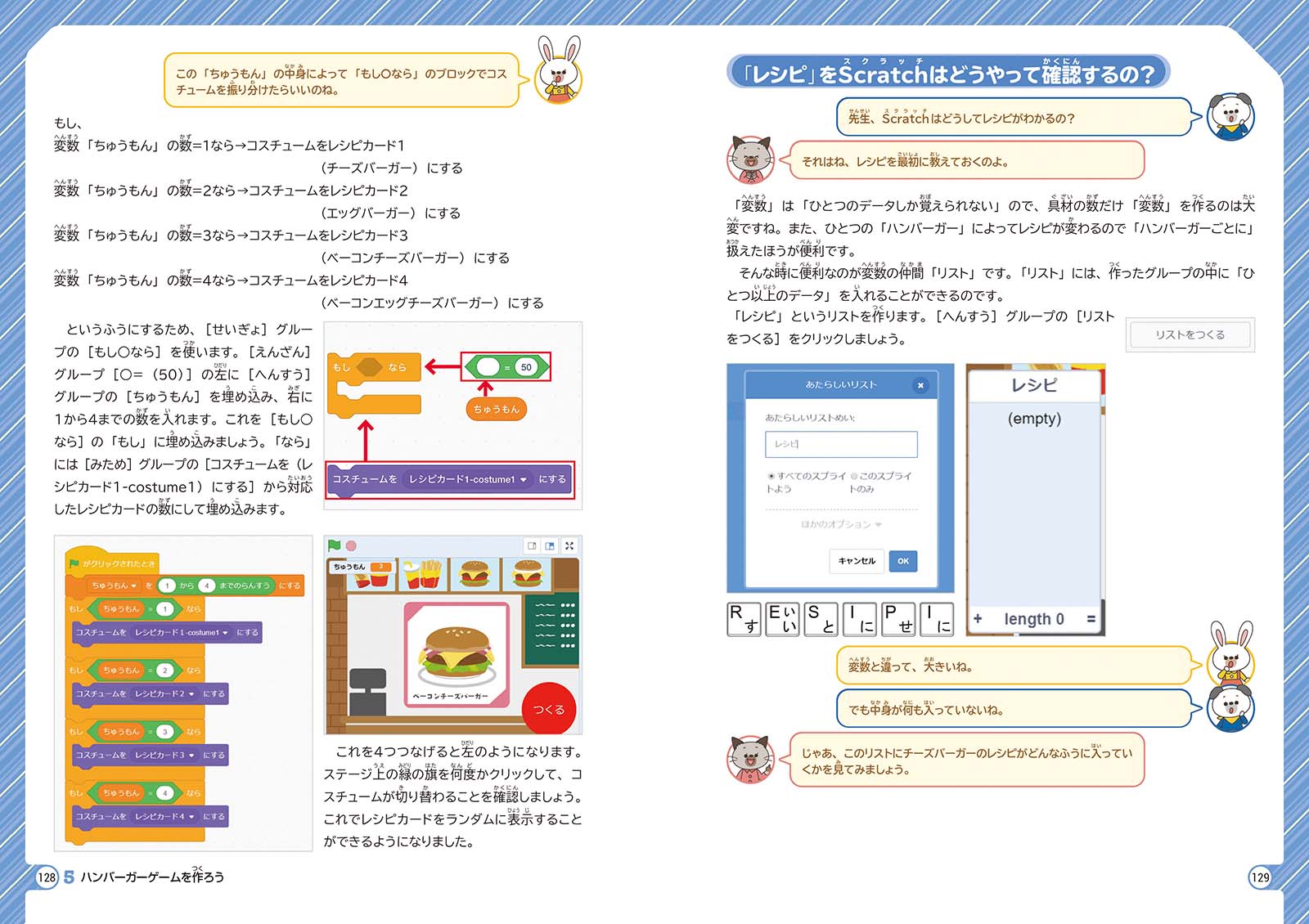Click the length 0 label
This screenshot has width=1309, height=924.
pos(1034,619)
